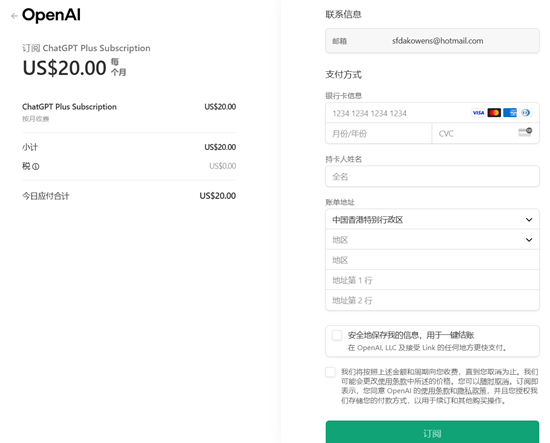
Task: Click the Visa card icon
Action: click(x=478, y=113)
